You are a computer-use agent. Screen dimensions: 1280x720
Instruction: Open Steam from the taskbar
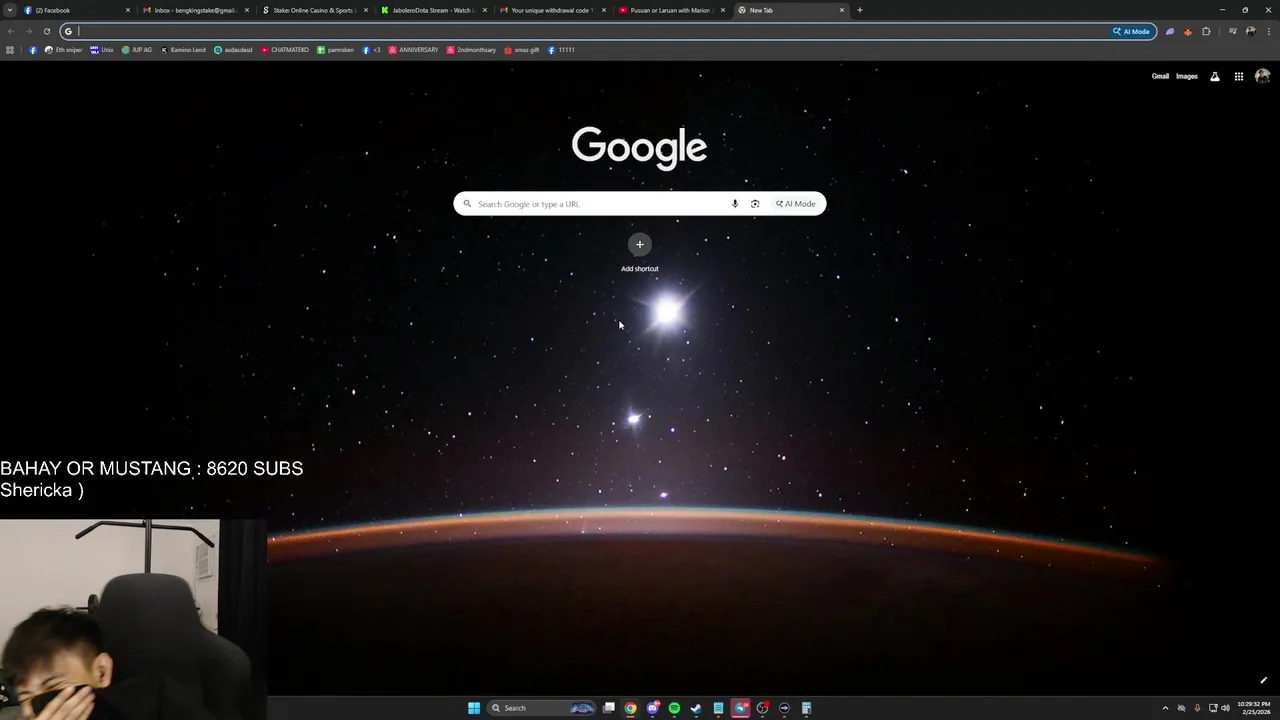[x=696, y=708]
